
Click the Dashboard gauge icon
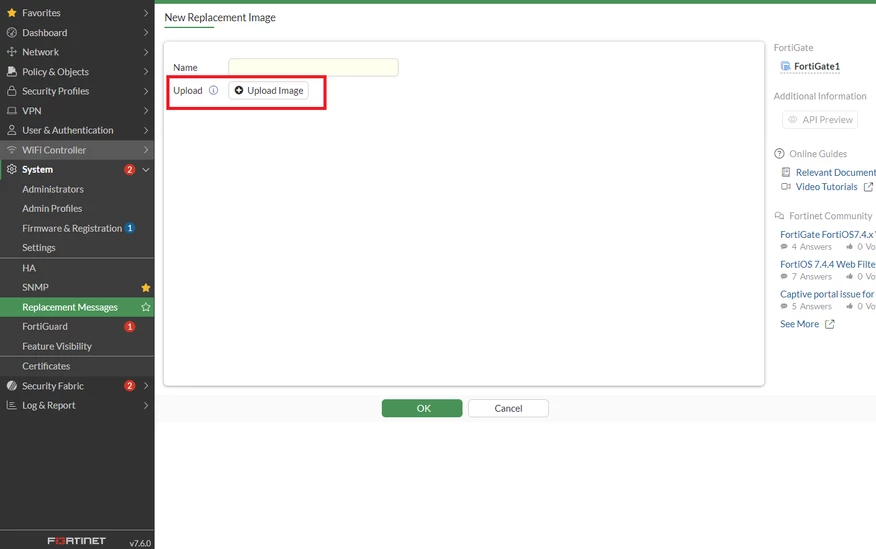[12, 32]
